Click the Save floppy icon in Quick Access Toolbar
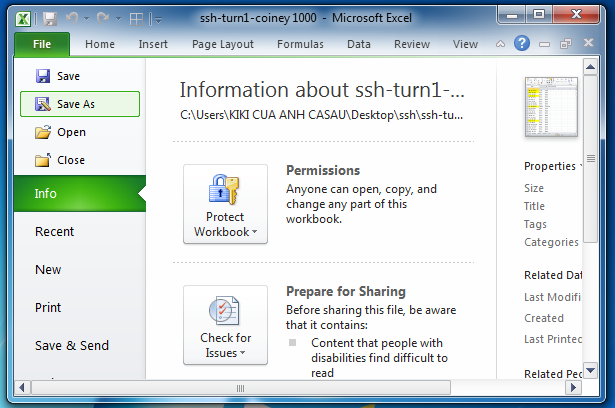This screenshot has height=408, width=615. [x=50, y=18]
